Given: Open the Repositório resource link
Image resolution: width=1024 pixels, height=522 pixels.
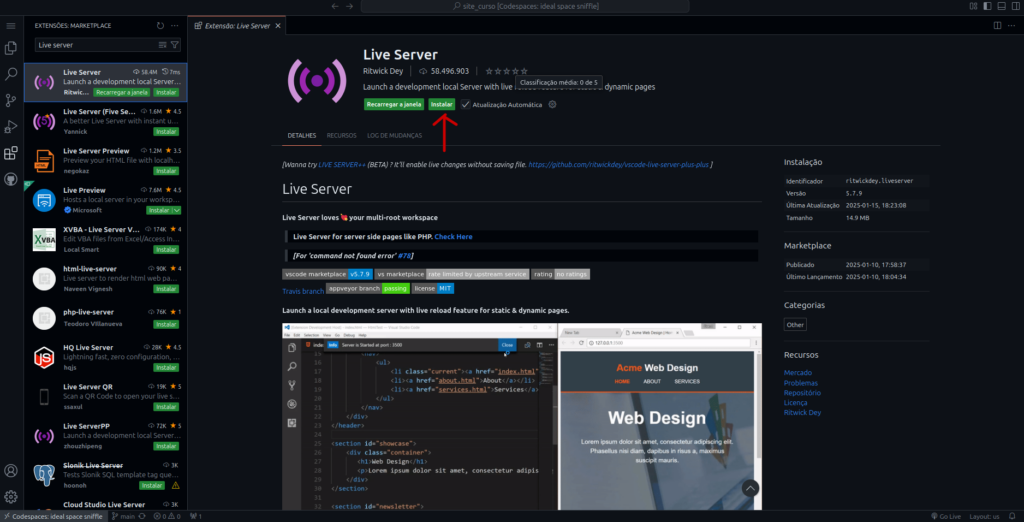Looking at the screenshot, I should [x=803, y=393].
